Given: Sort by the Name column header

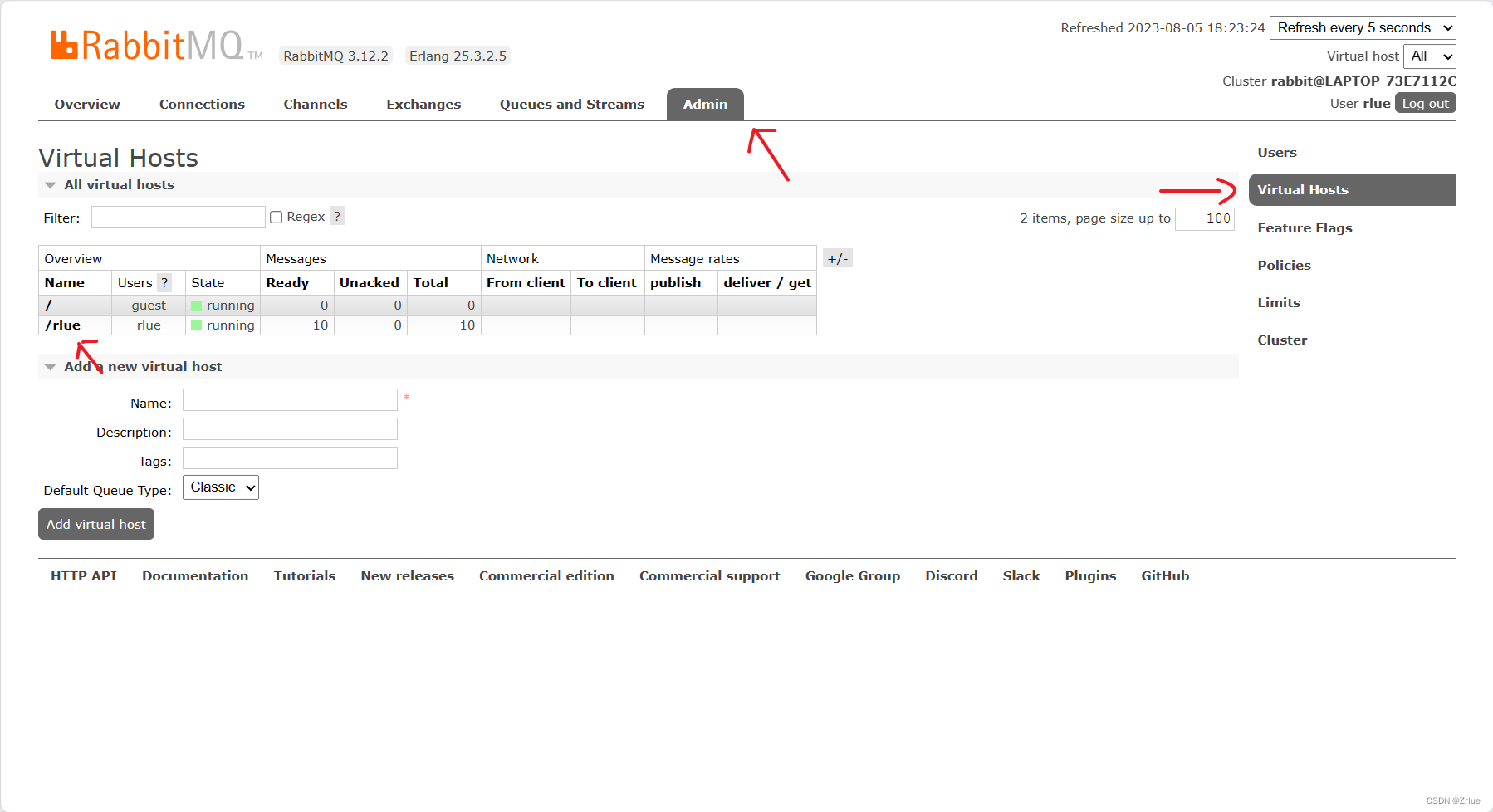Looking at the screenshot, I should 65,282.
